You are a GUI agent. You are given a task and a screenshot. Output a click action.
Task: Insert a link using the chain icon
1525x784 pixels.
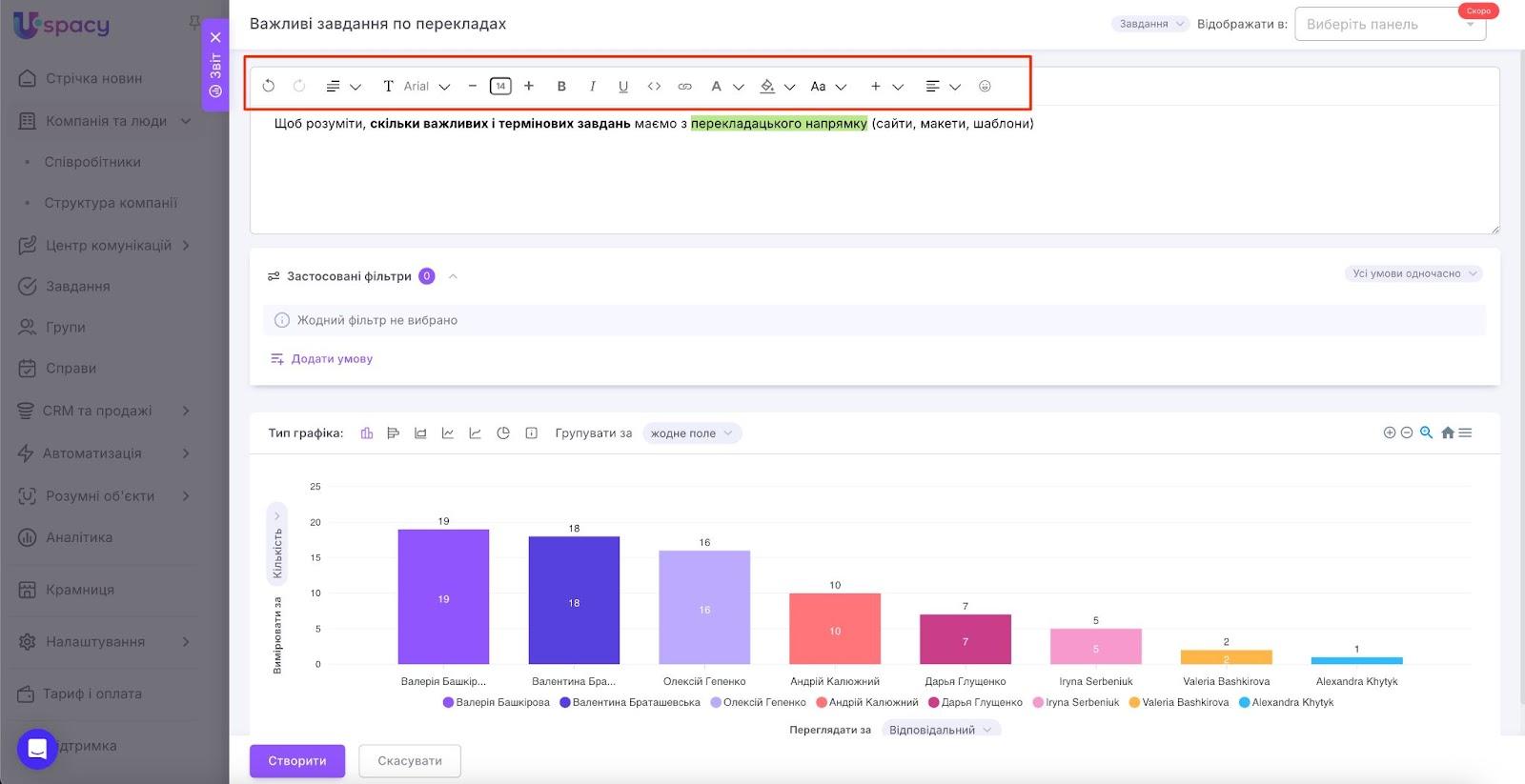tap(684, 86)
